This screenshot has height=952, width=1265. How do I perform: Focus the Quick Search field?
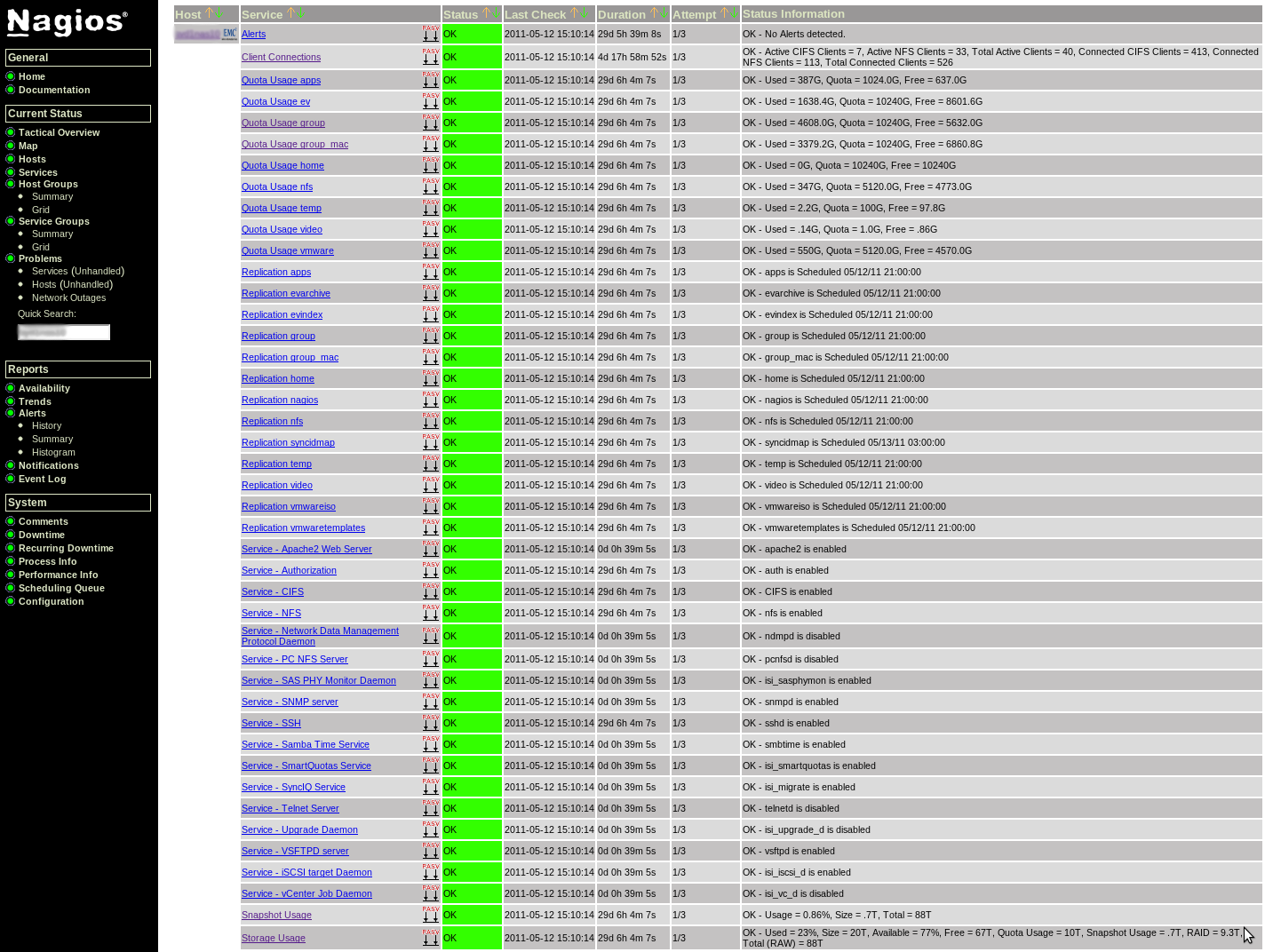(64, 332)
